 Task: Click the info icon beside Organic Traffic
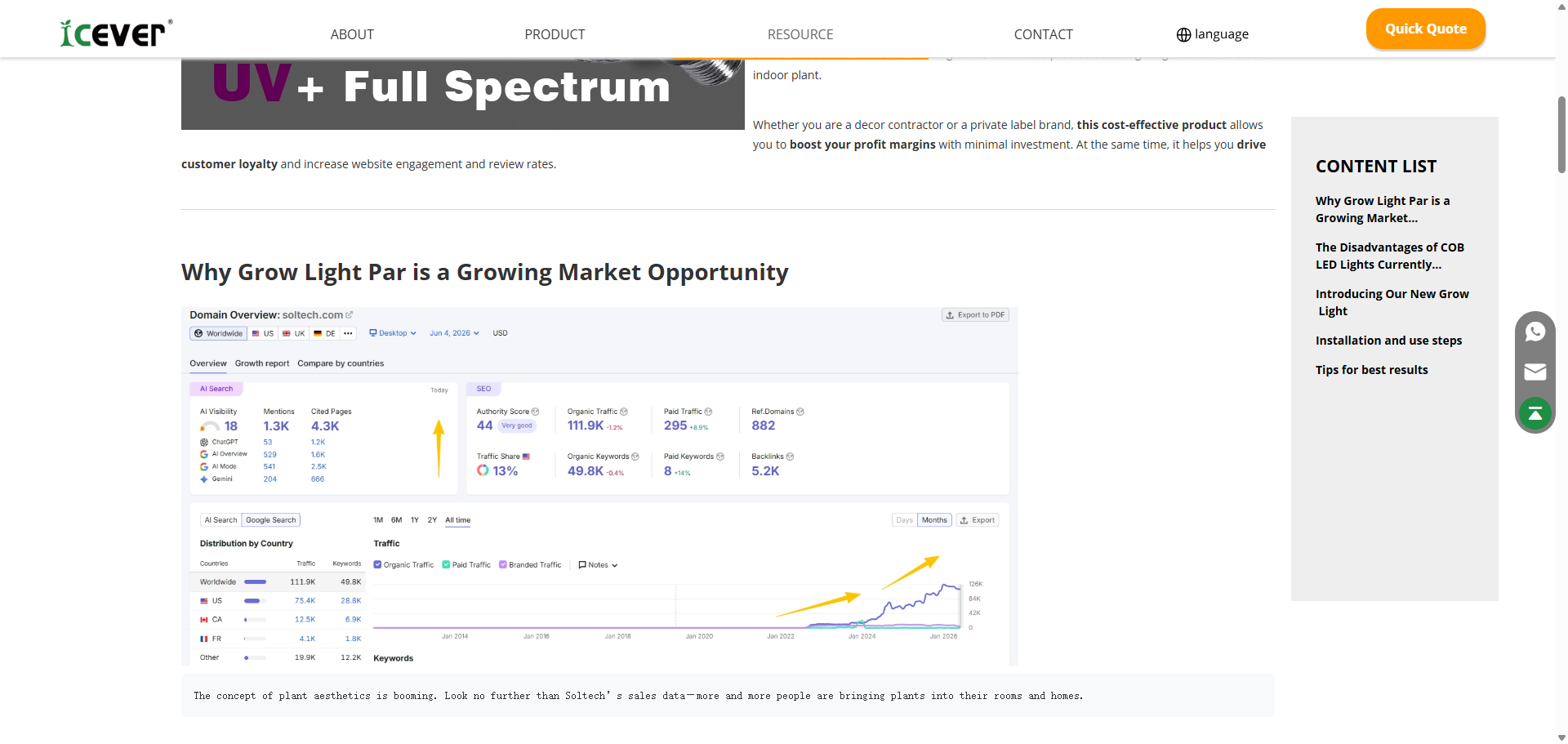click(x=624, y=412)
